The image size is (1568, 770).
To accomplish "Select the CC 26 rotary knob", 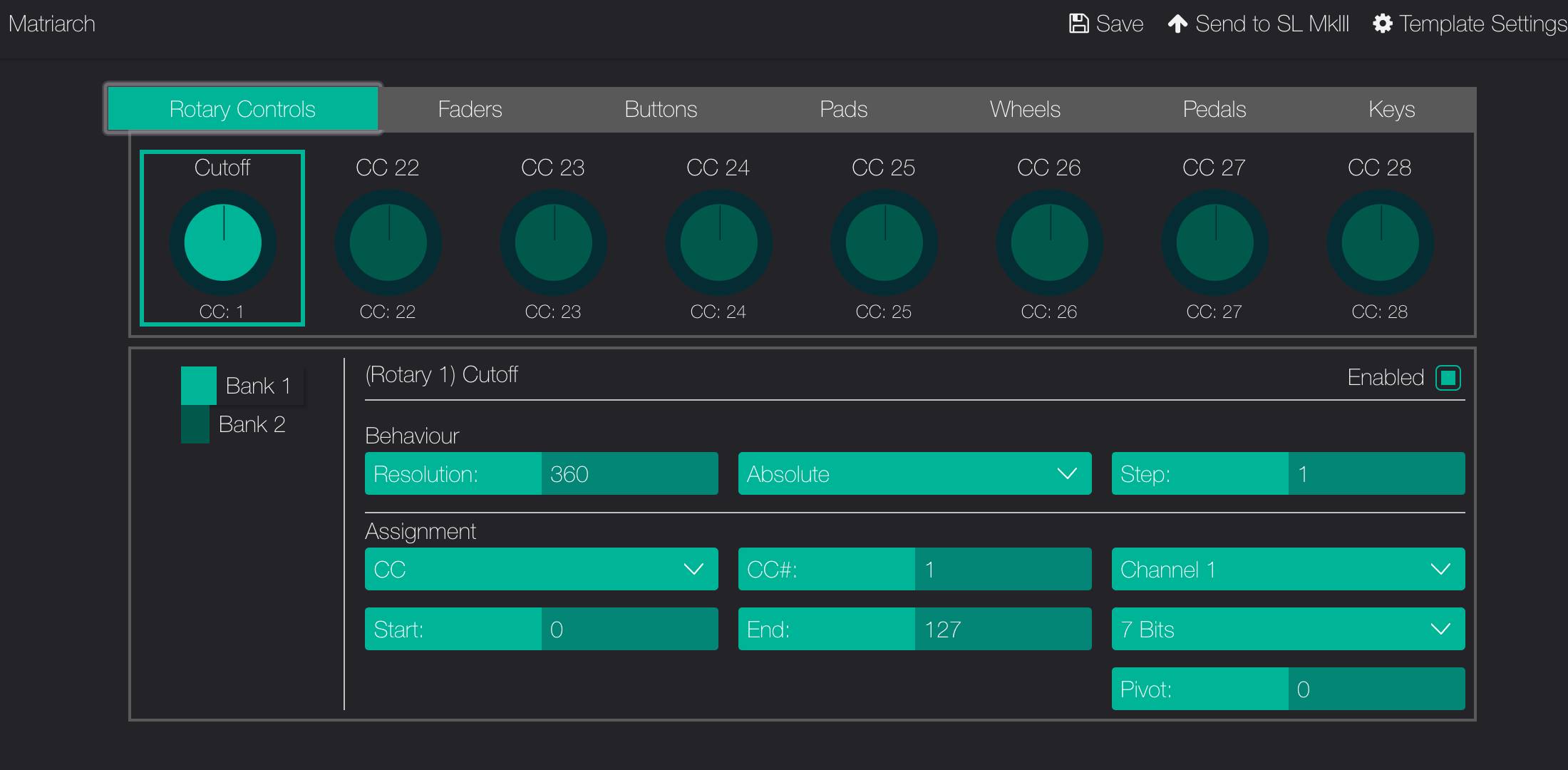I will coord(1050,242).
